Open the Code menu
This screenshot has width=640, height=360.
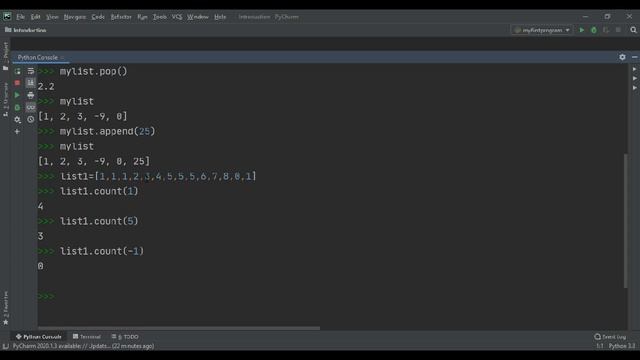98,17
